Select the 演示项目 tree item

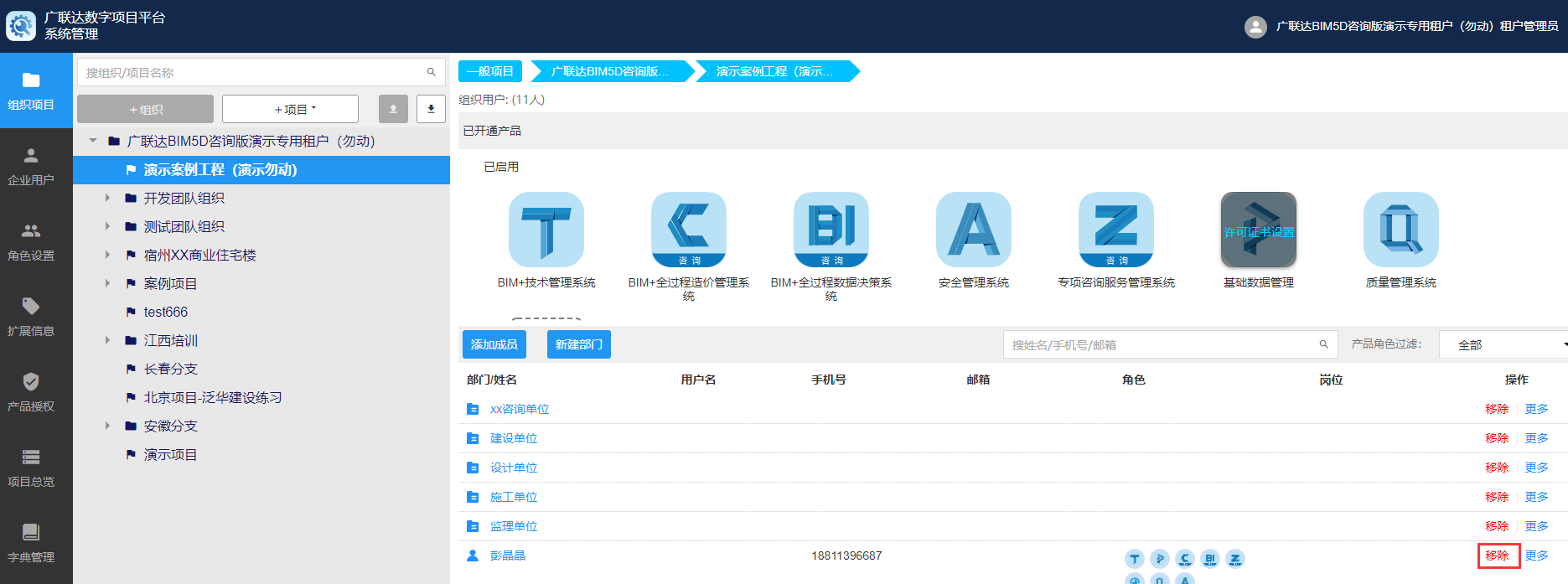(170, 454)
